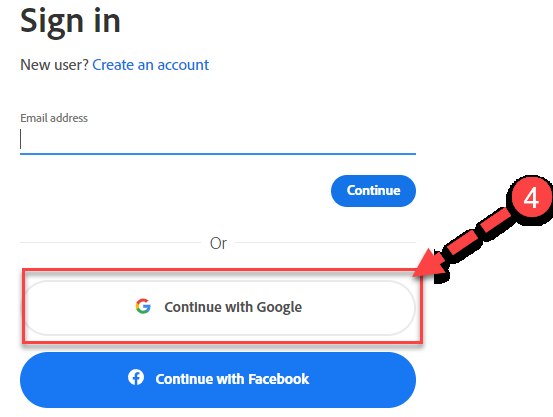This screenshot has height=417, width=553.
Task: Click the divider line right of Or
Action: [326, 242]
